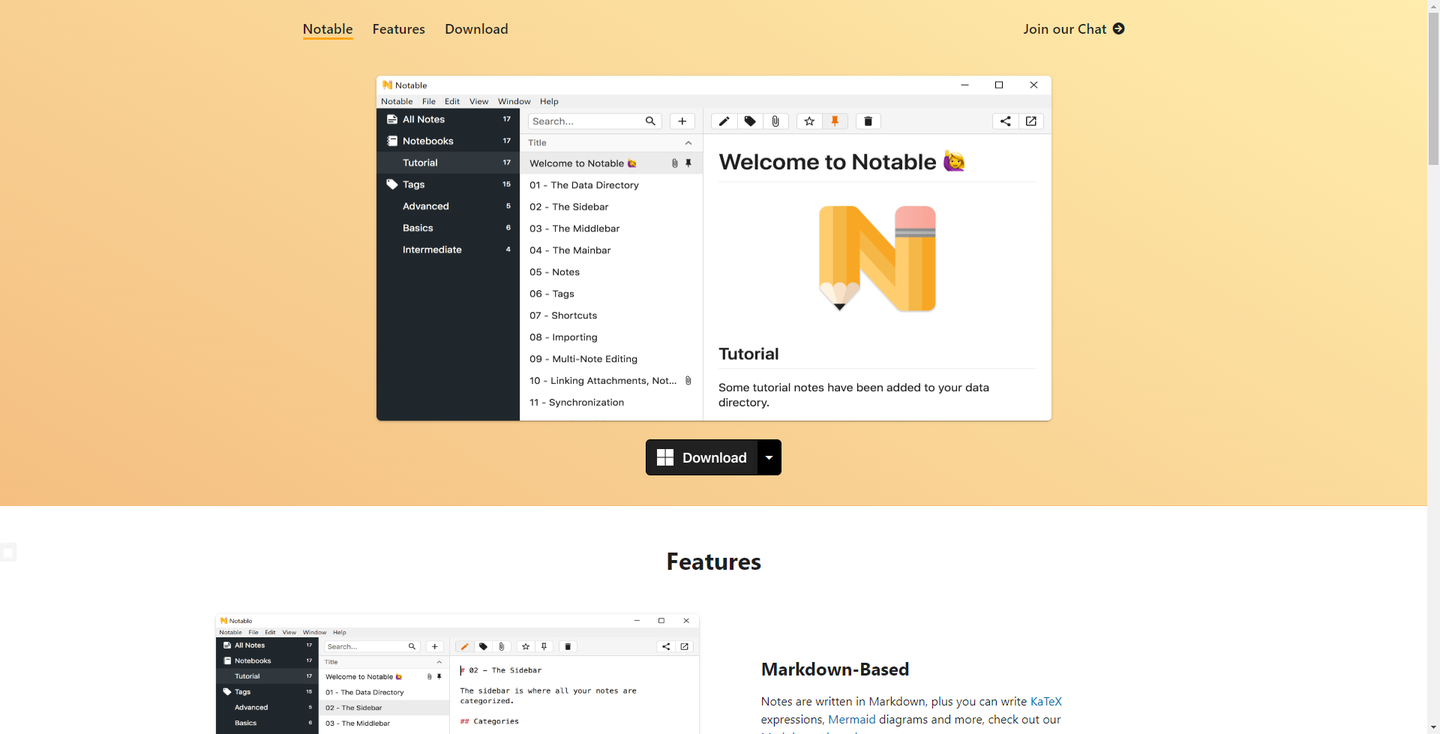Click the Tags icon in the large top screenshot's sidebar

coord(393,184)
